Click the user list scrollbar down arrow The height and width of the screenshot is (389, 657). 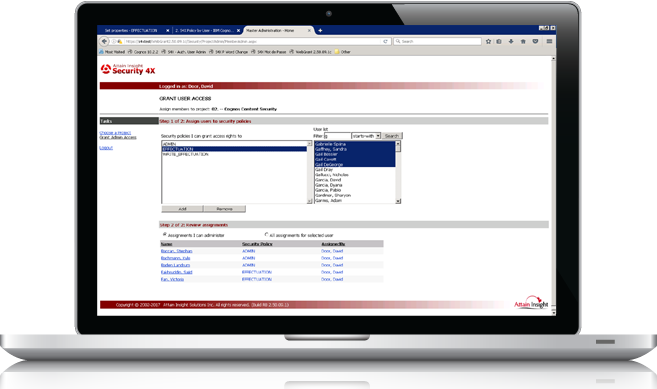[398, 201]
